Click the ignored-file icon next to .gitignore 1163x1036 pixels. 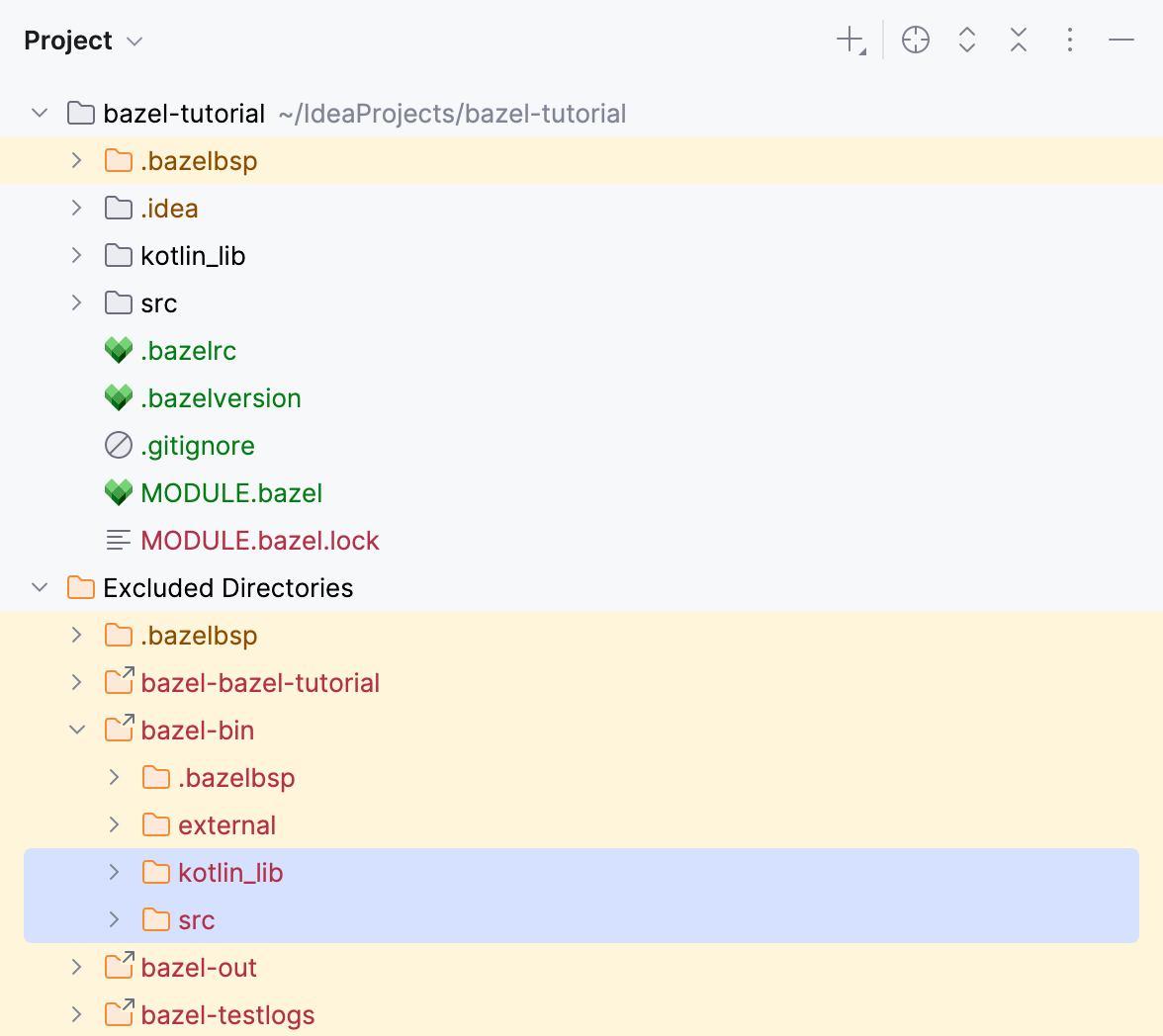(118, 445)
